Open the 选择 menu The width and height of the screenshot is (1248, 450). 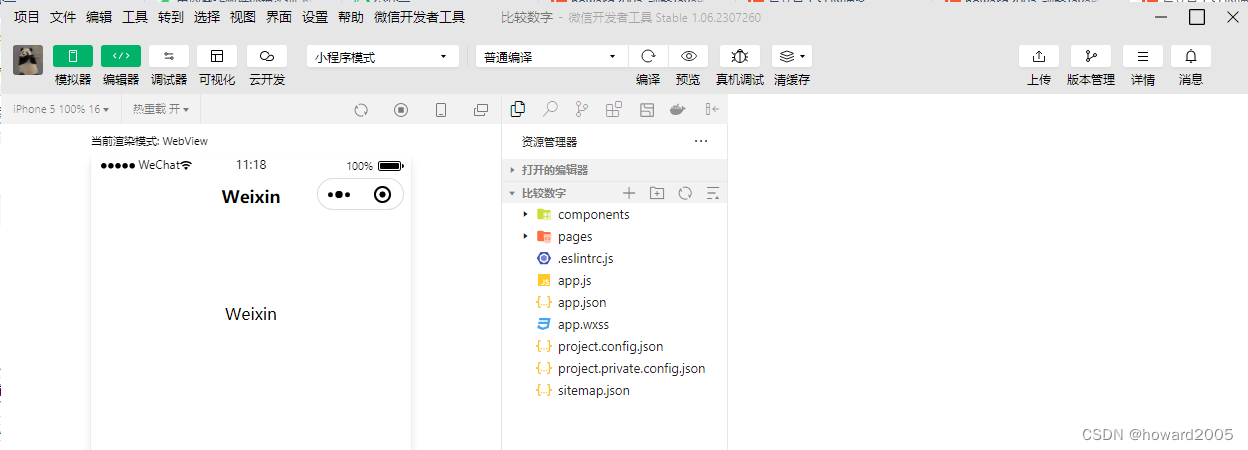point(207,17)
